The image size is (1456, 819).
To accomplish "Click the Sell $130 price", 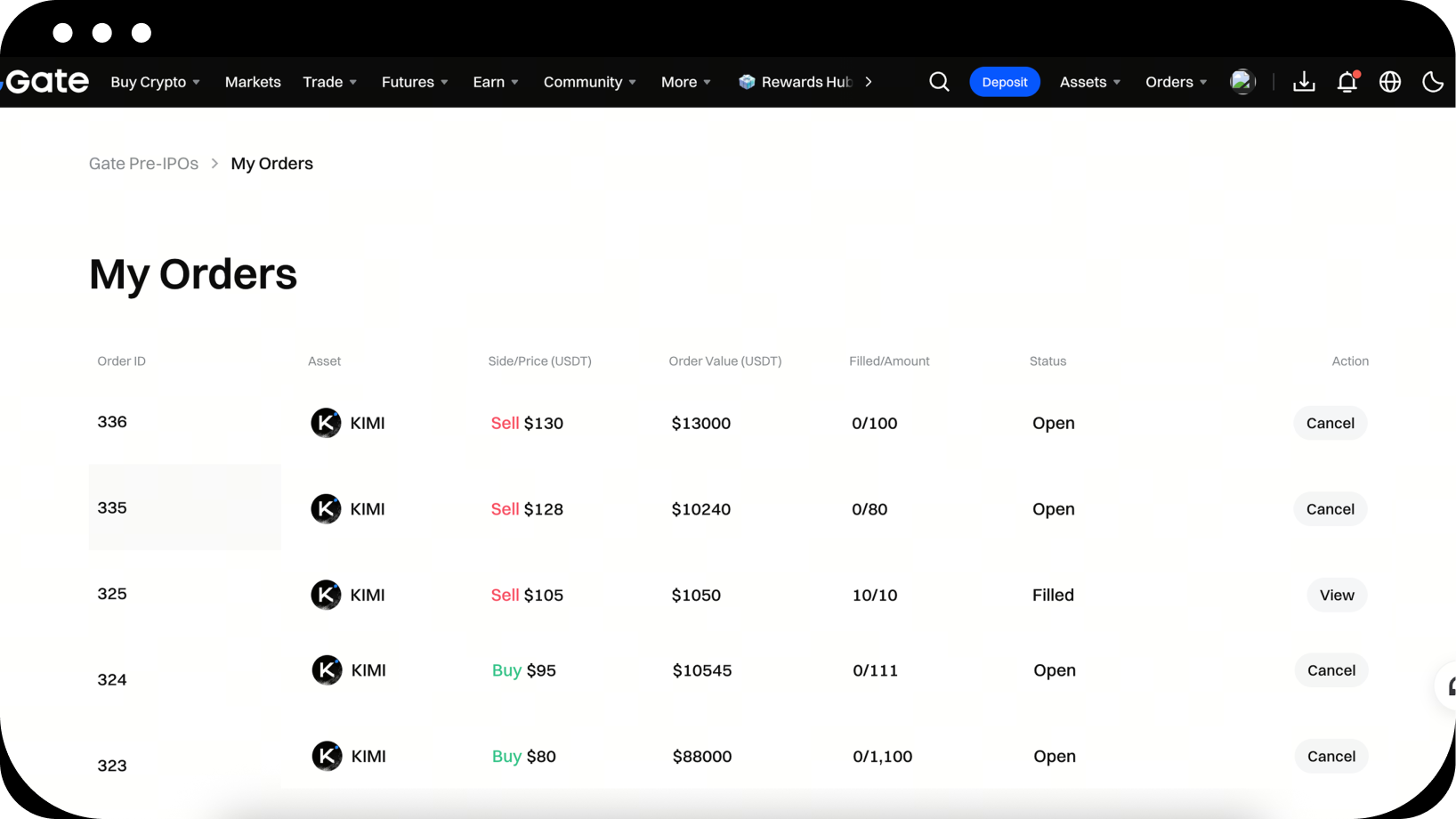I will 527,423.
